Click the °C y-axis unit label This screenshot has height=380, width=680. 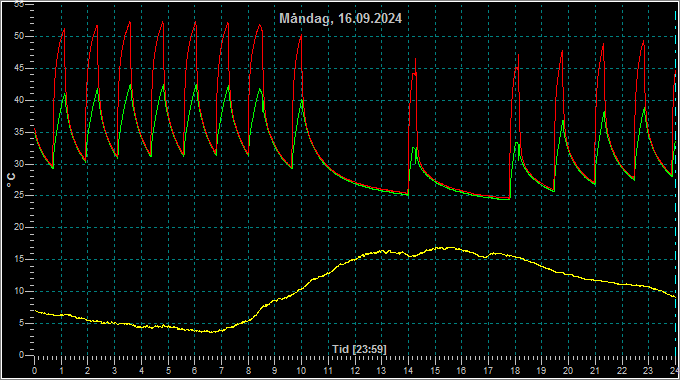click(x=11, y=179)
